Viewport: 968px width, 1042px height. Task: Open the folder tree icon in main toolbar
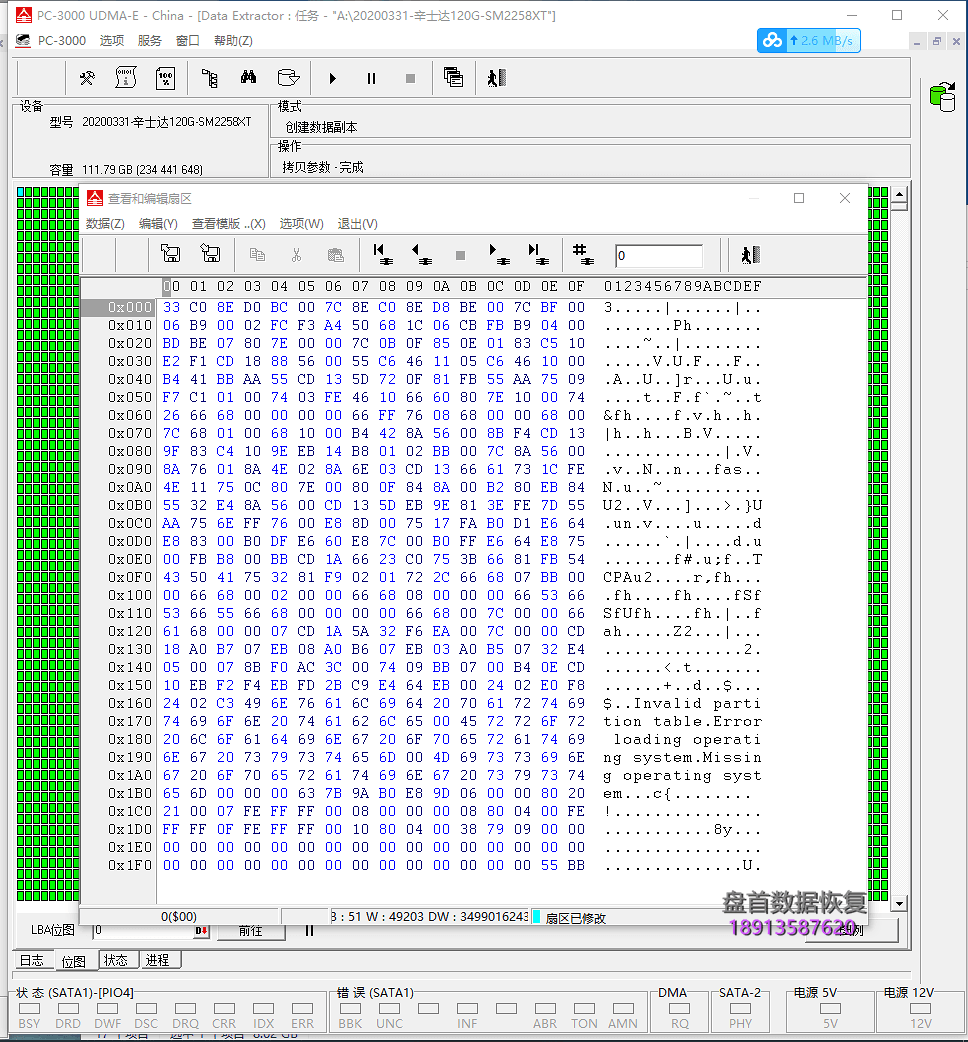click(209, 78)
